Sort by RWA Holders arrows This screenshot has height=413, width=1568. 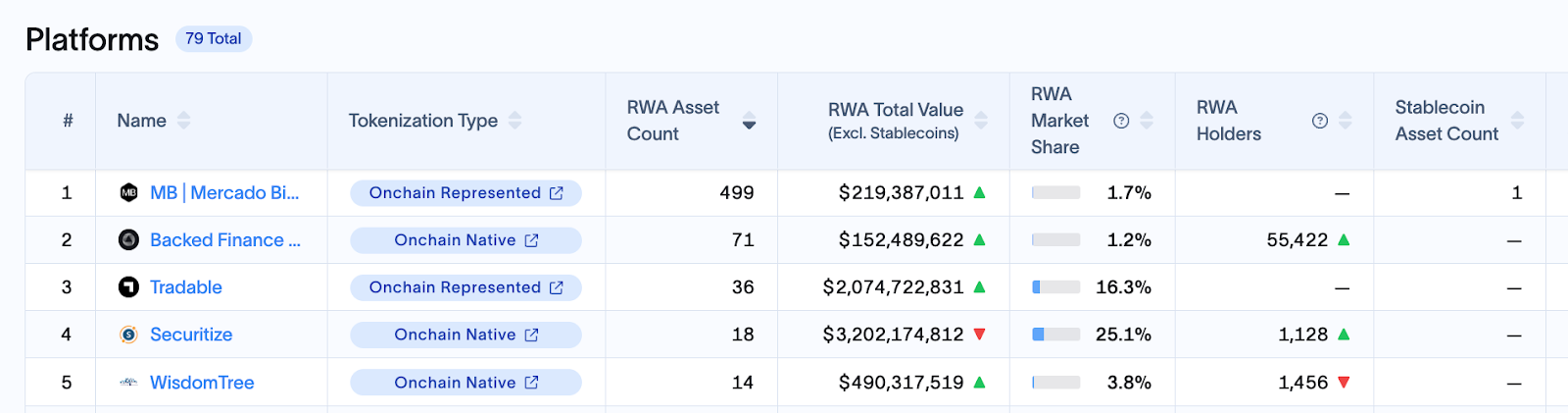tap(1346, 121)
